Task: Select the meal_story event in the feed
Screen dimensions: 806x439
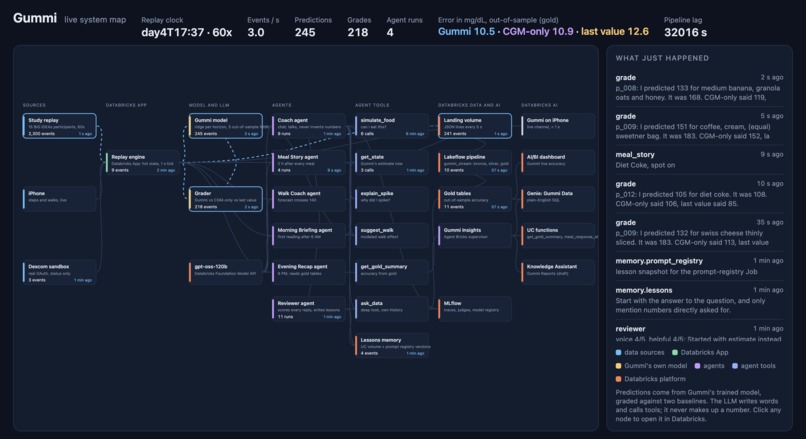Action: tap(699, 159)
